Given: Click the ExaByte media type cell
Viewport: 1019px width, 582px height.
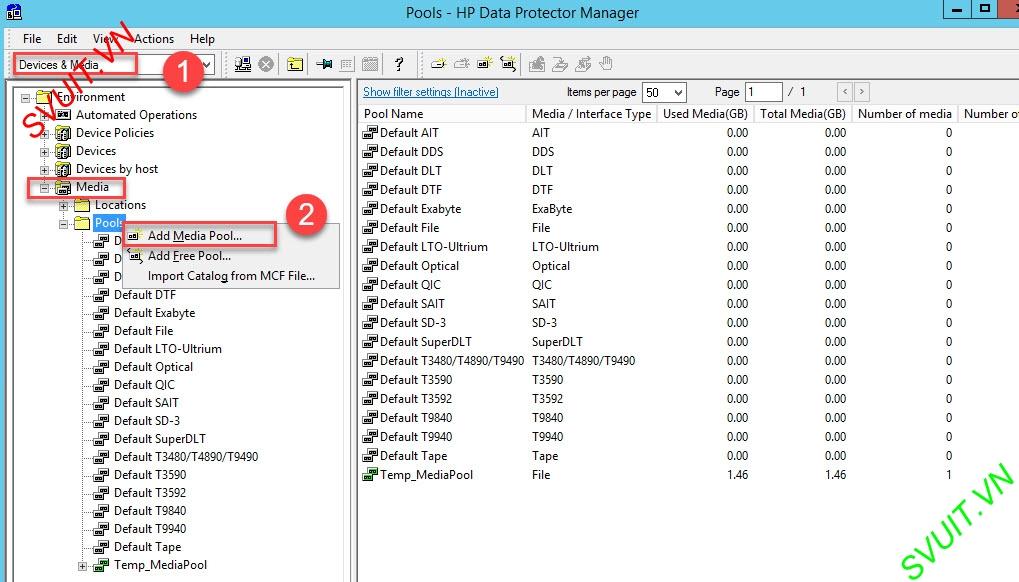Looking at the screenshot, I should [552, 209].
